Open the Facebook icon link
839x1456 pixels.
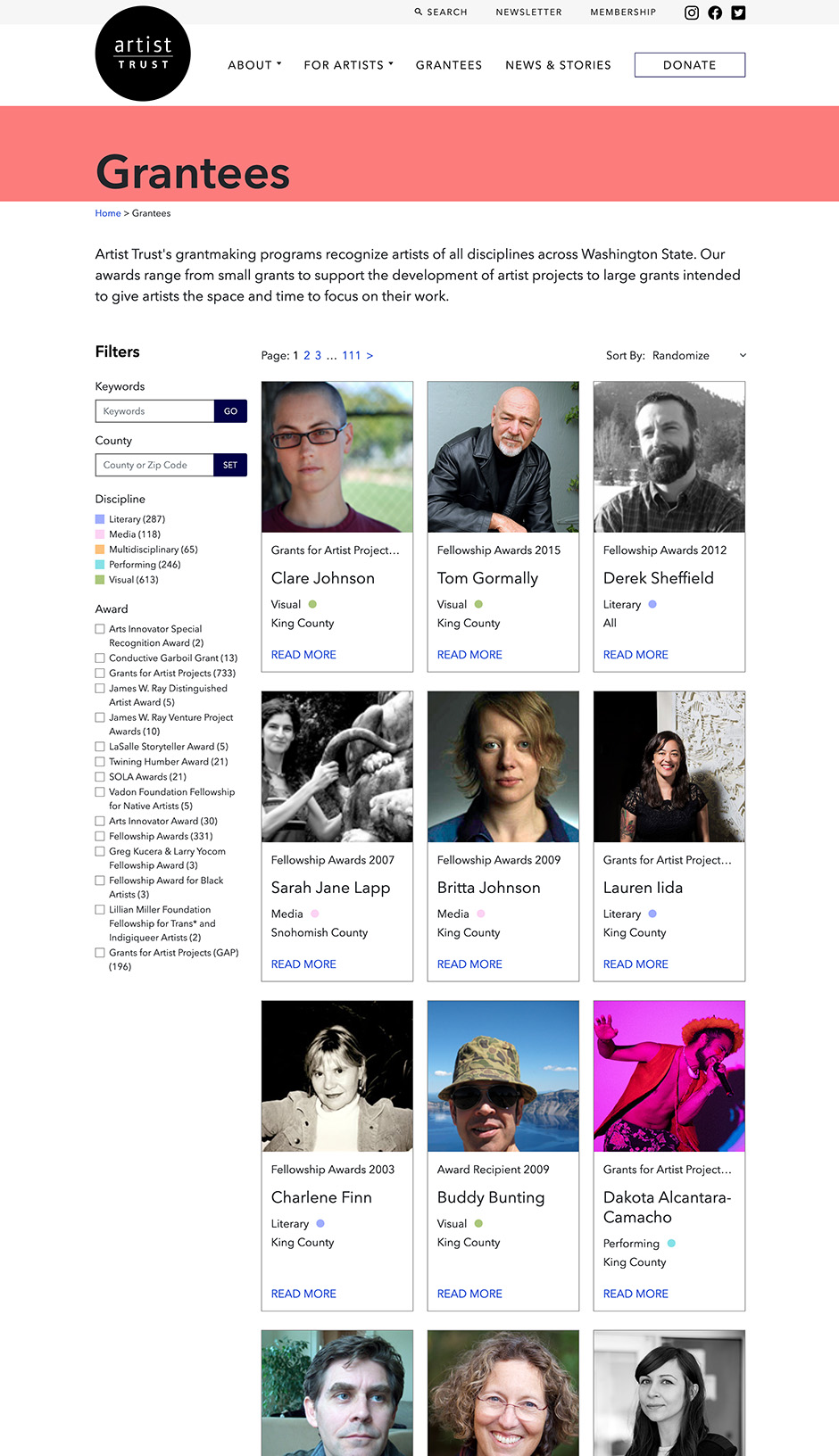tap(715, 12)
